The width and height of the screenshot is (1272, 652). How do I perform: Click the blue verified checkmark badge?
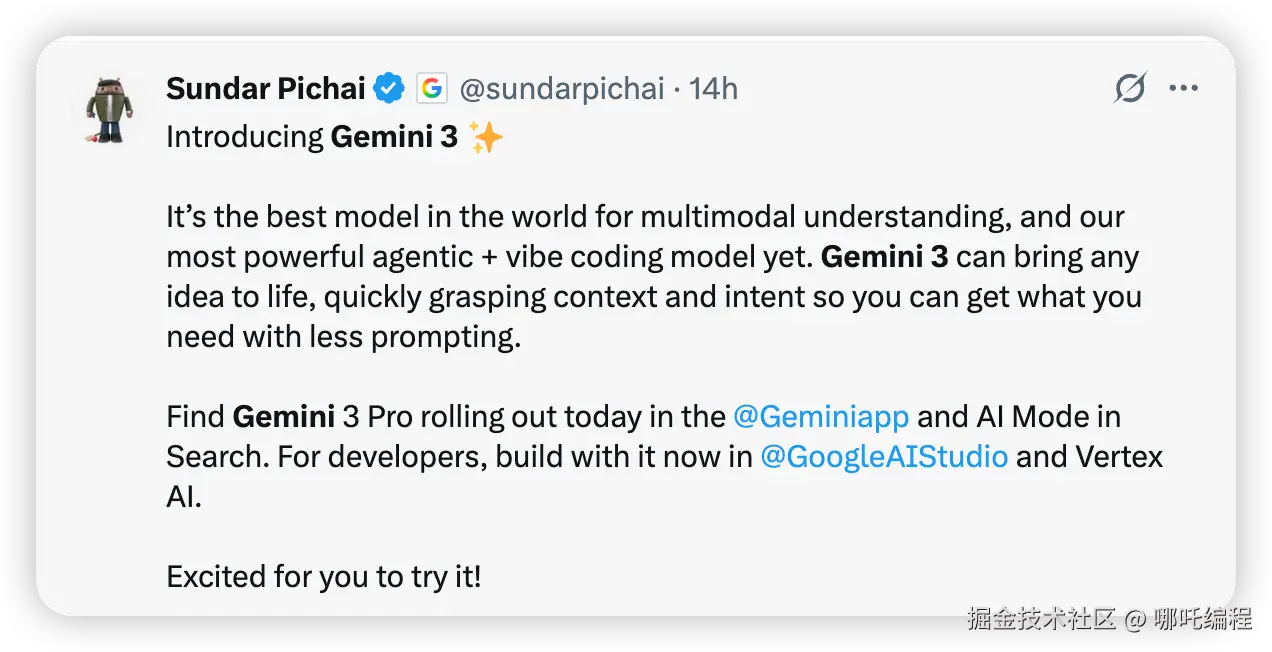pyautogui.click(x=389, y=89)
